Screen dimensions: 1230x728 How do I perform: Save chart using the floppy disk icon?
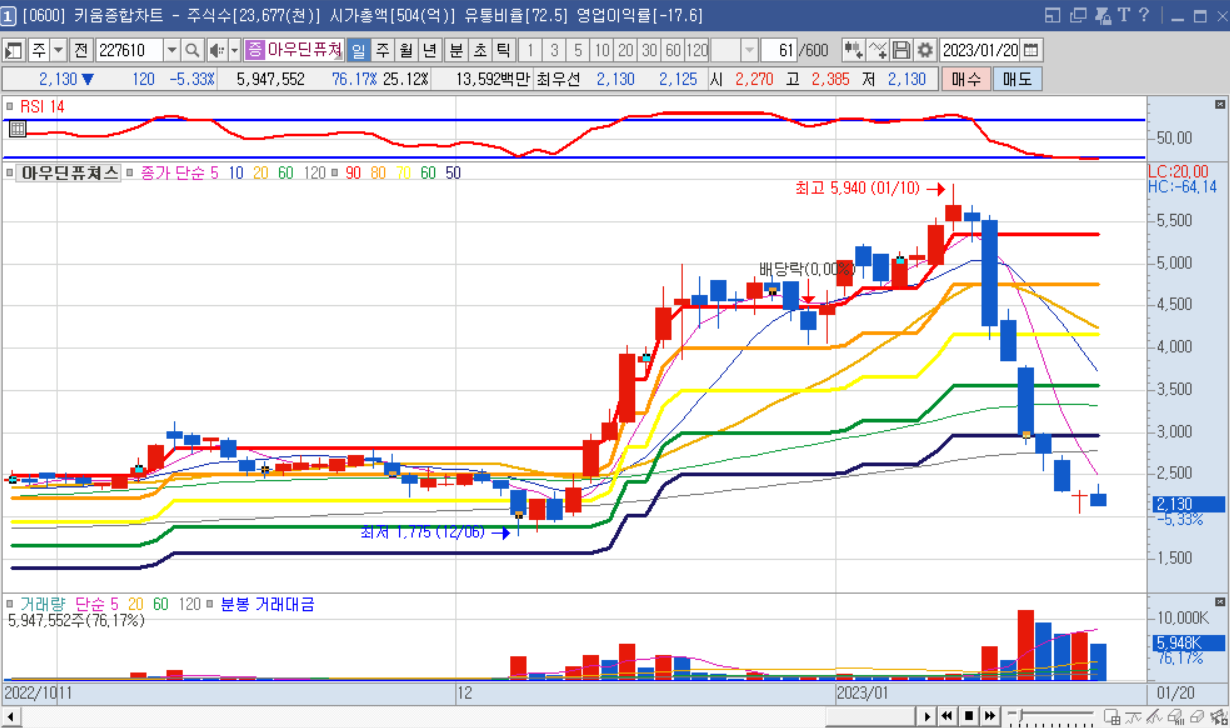(901, 50)
